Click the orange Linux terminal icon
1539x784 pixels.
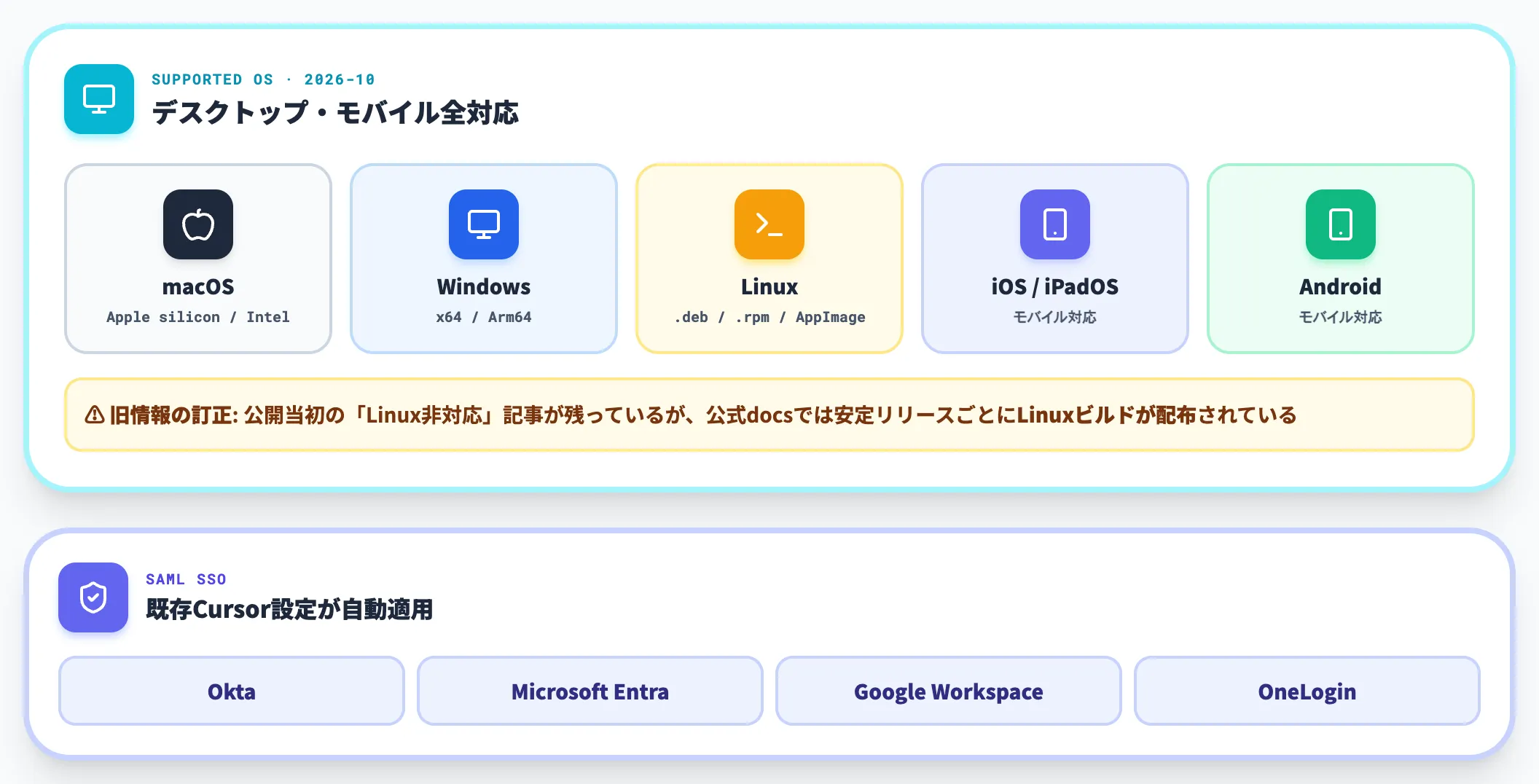pyautogui.click(x=769, y=224)
